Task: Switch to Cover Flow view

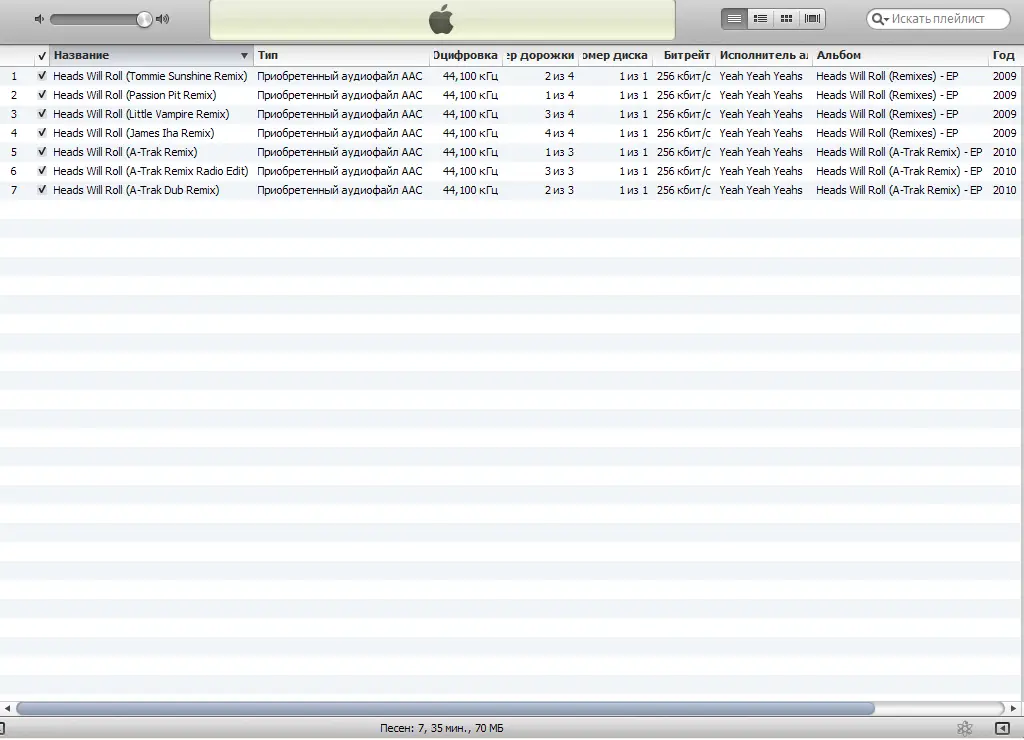Action: tap(813, 18)
